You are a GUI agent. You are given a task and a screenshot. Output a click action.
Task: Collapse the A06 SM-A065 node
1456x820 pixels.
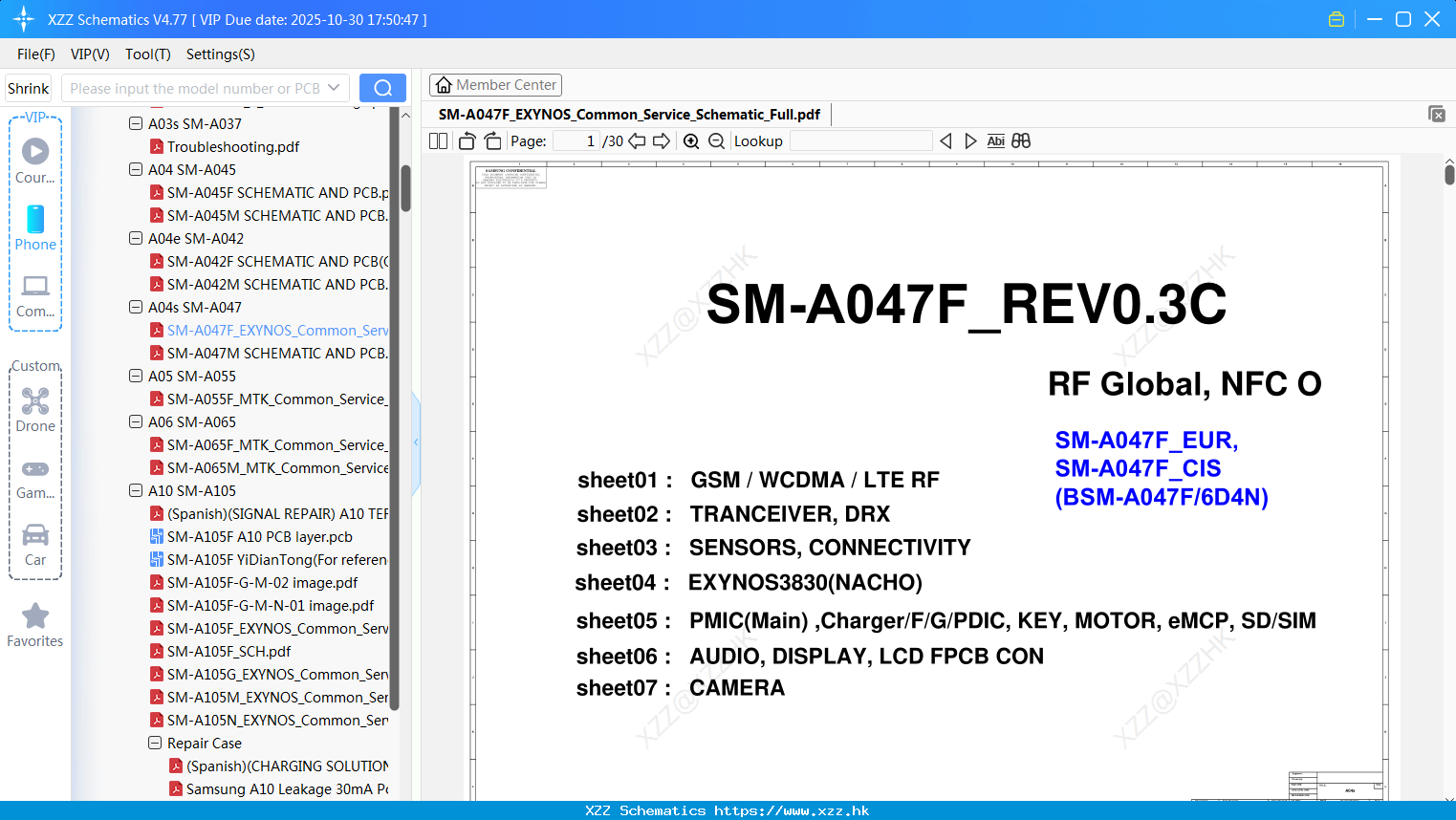136,421
